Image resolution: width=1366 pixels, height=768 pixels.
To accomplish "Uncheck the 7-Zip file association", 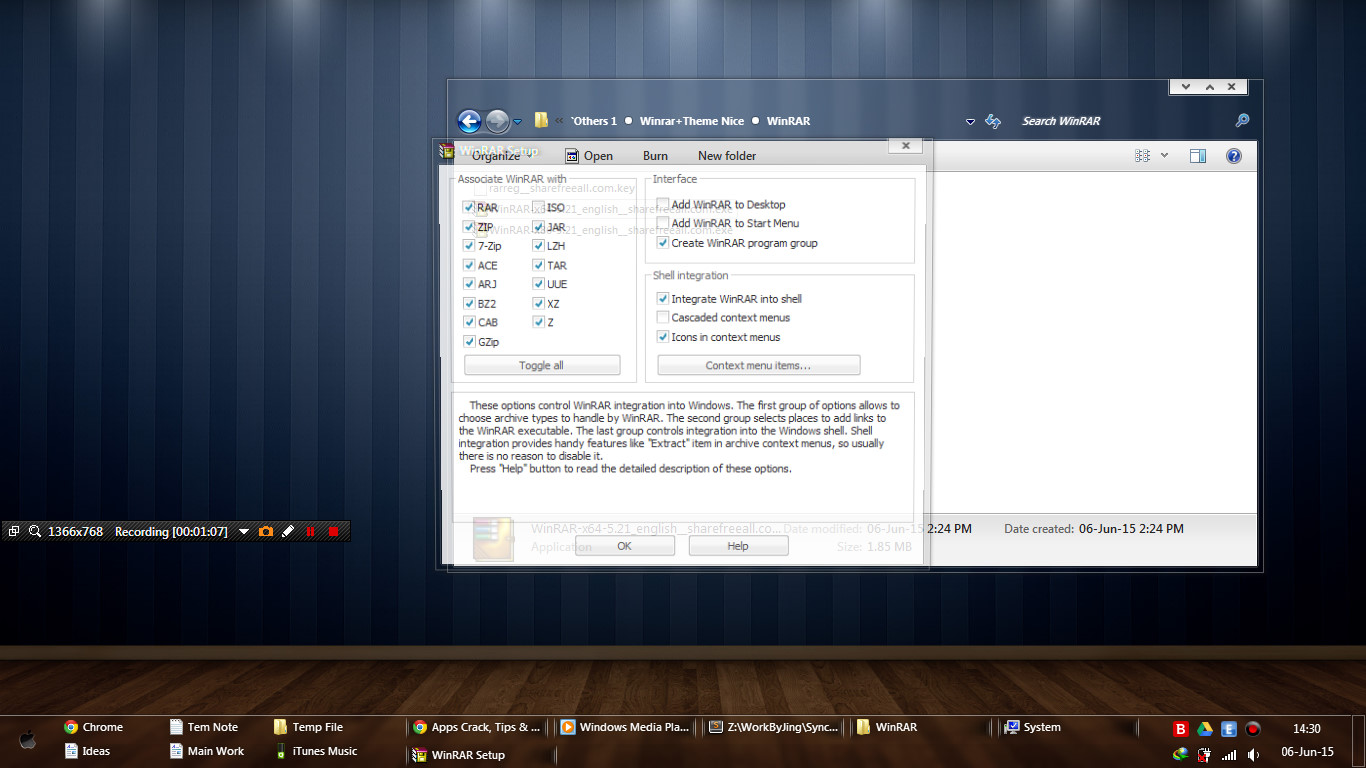I will [469, 246].
